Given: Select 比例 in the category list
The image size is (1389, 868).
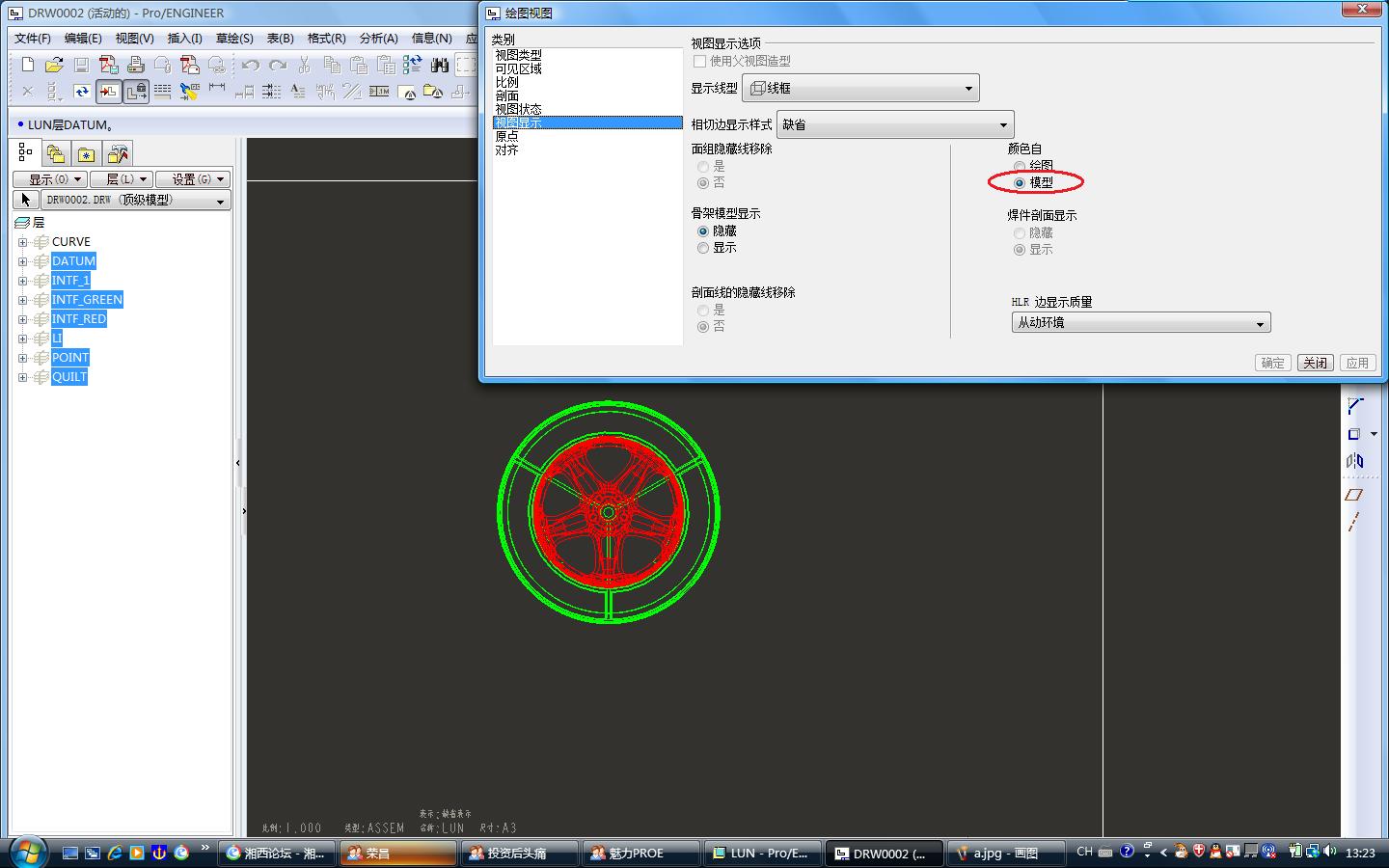Looking at the screenshot, I should [506, 82].
